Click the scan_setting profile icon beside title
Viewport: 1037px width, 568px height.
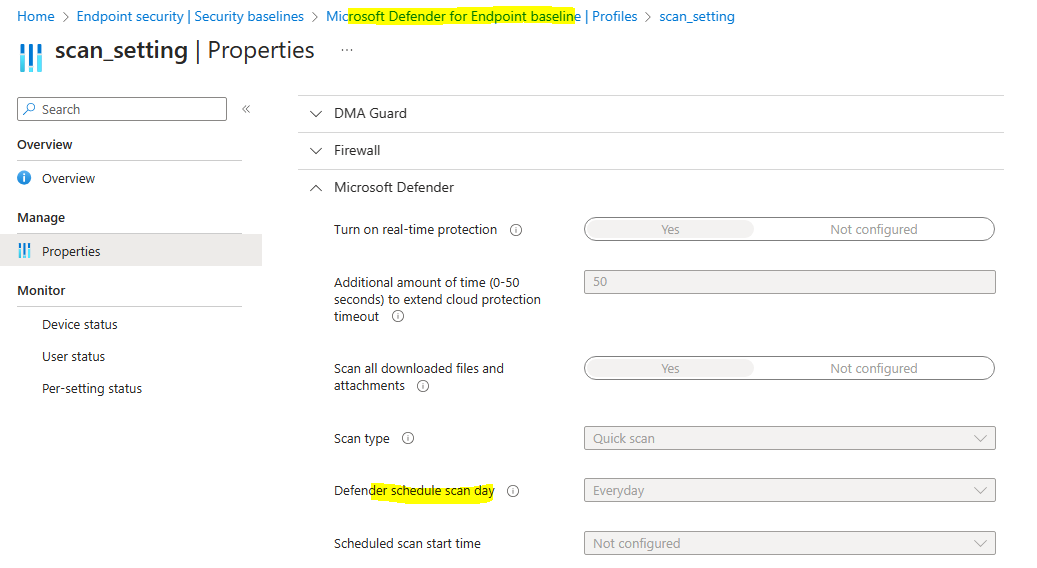pyautogui.click(x=30, y=58)
